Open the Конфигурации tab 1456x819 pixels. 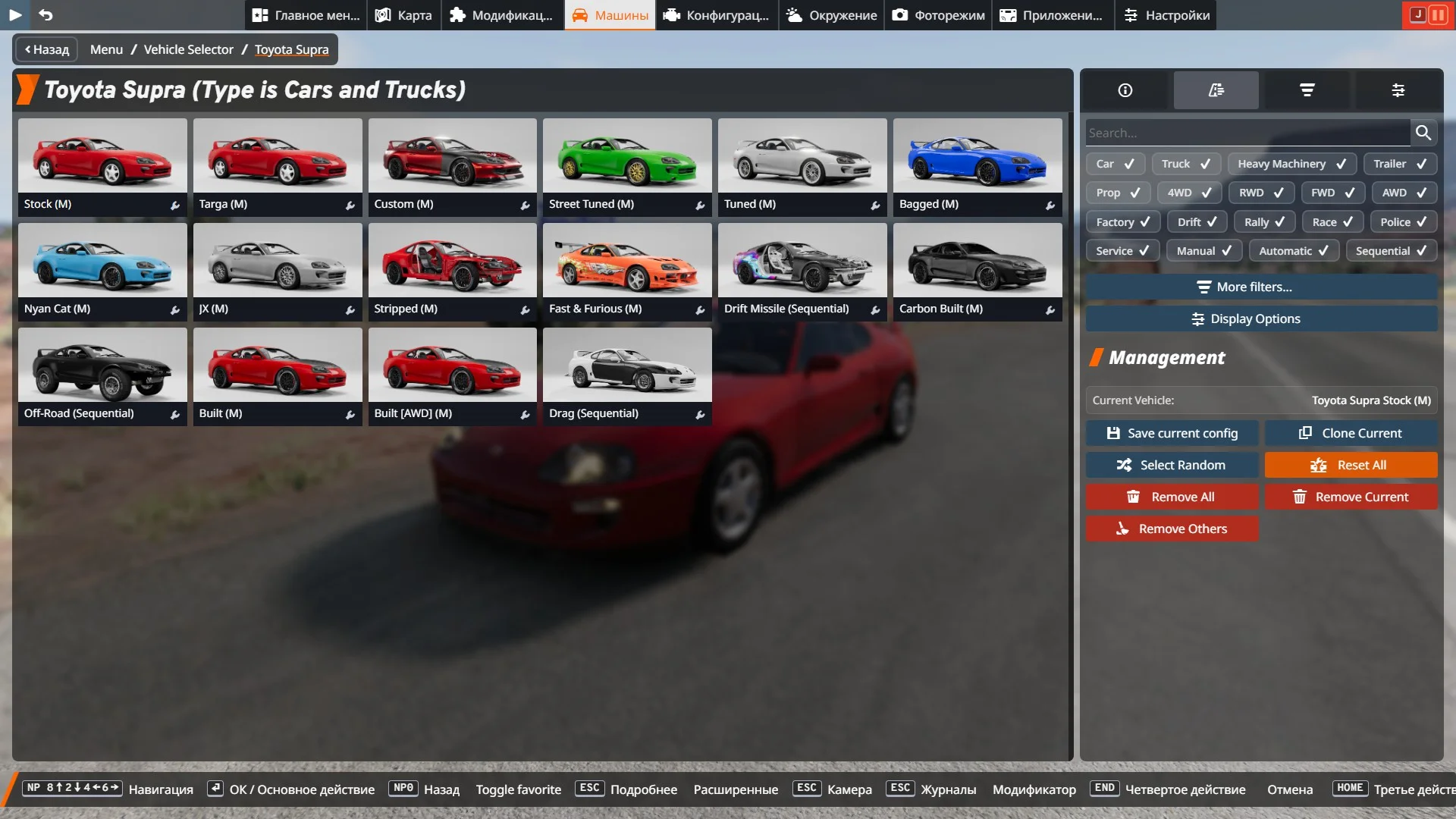tap(717, 15)
